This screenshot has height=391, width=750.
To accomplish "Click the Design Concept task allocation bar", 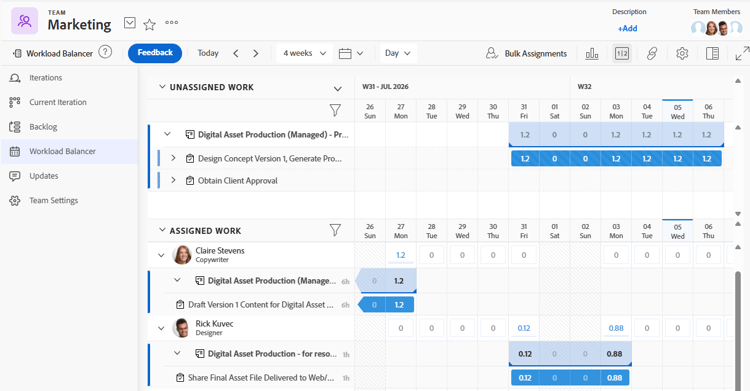I will pyautogui.click(x=616, y=158).
